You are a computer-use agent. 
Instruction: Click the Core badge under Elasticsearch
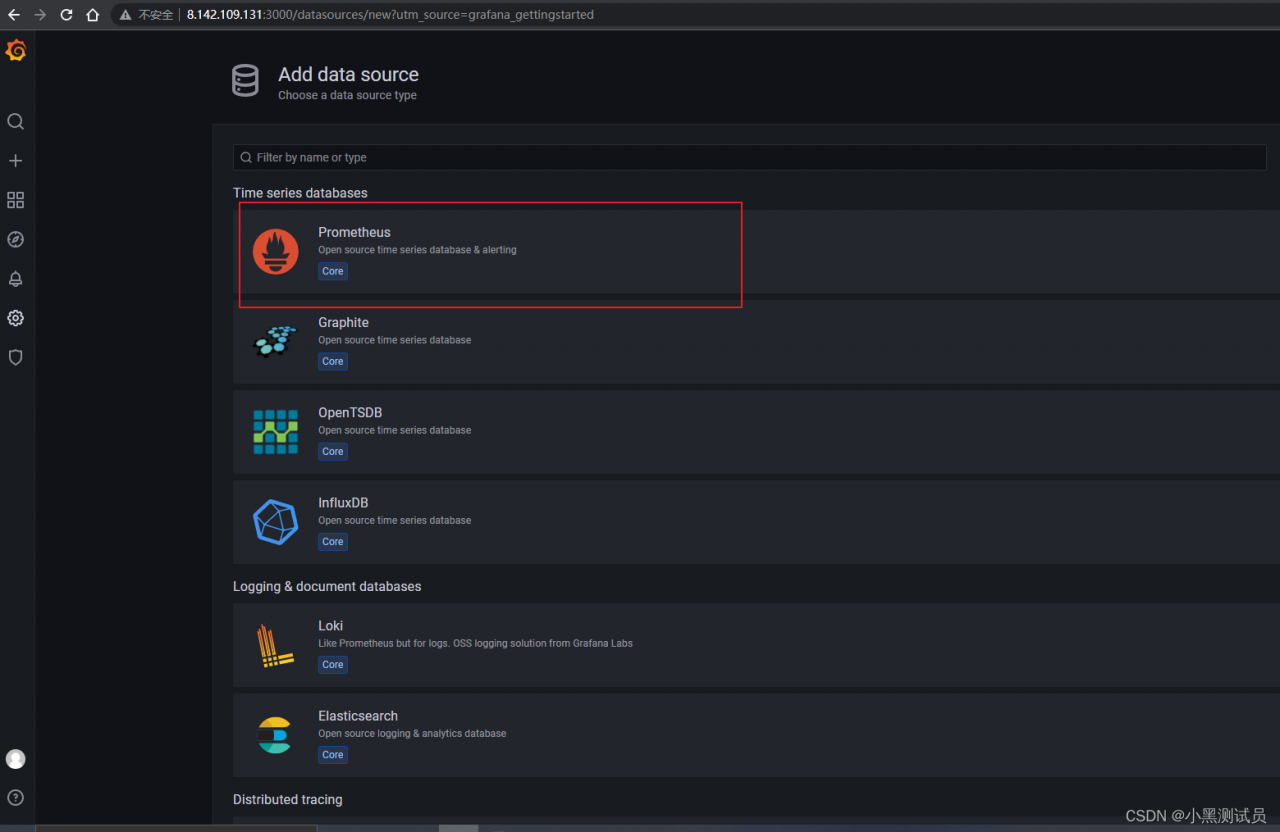(x=333, y=754)
